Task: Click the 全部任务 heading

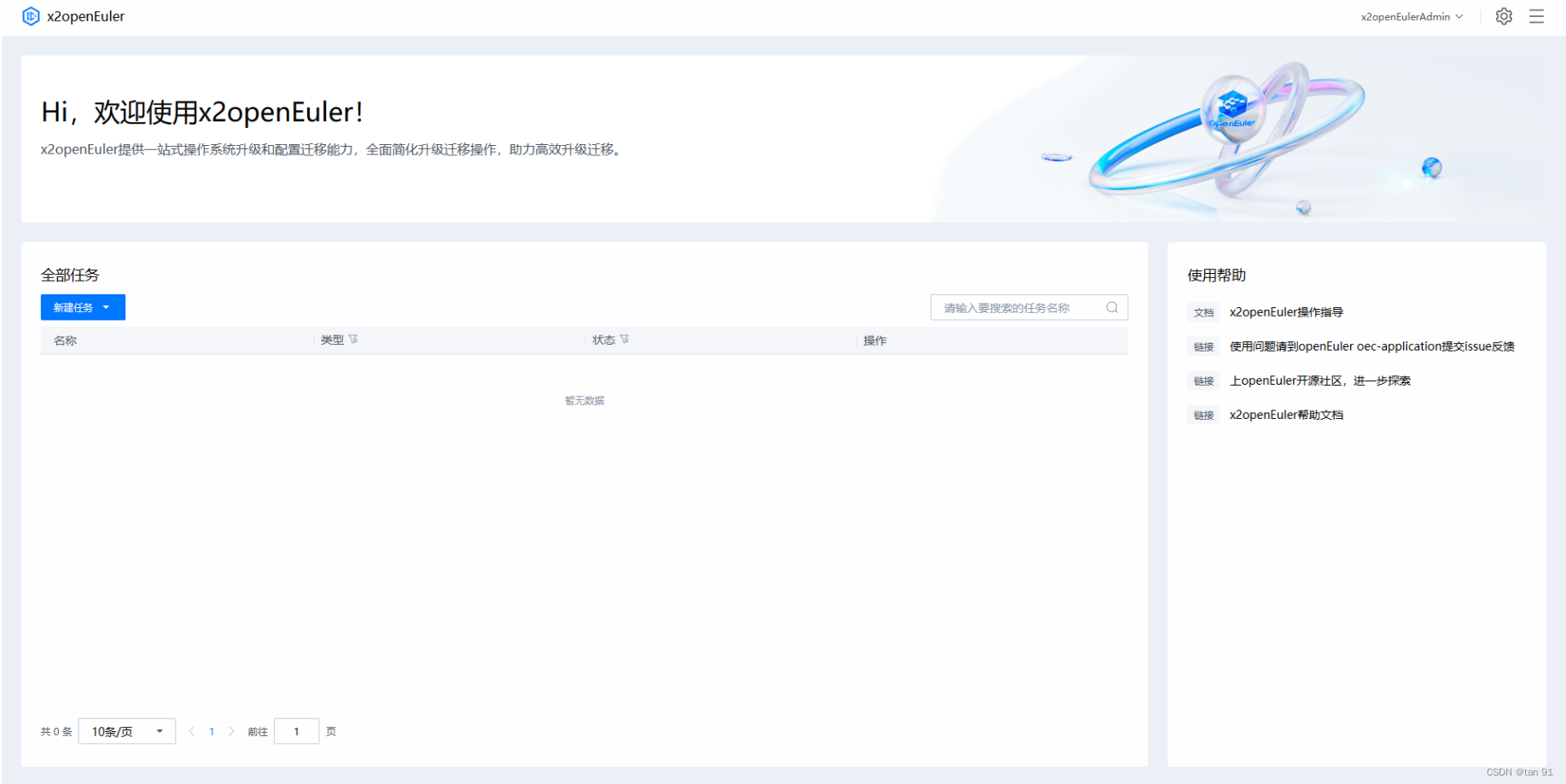Action: [70, 275]
